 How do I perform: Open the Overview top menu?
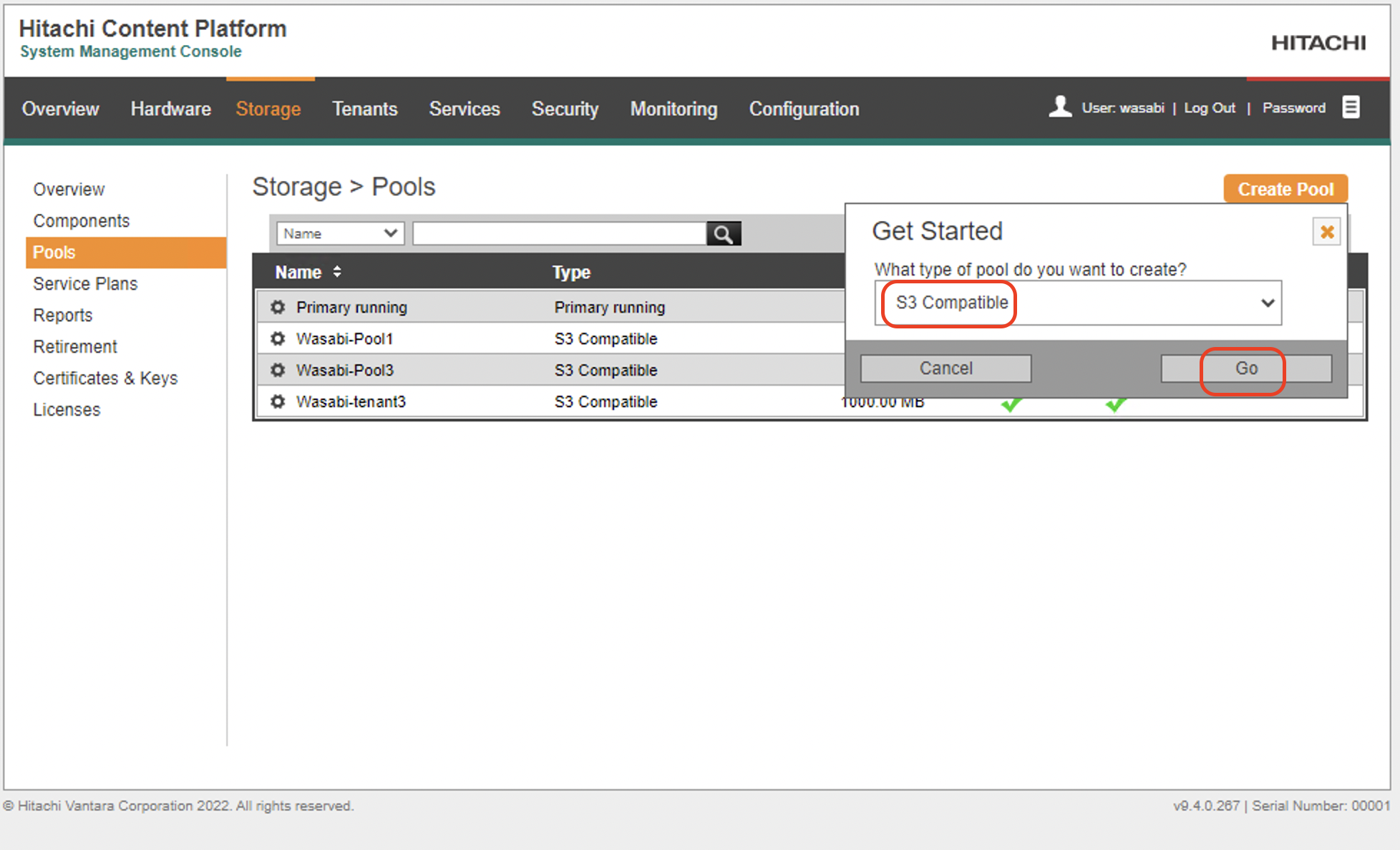[x=60, y=109]
